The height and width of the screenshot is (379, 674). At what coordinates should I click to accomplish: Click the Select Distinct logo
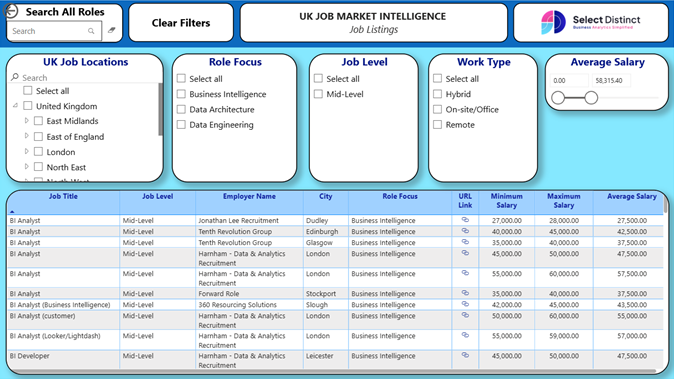(591, 22)
